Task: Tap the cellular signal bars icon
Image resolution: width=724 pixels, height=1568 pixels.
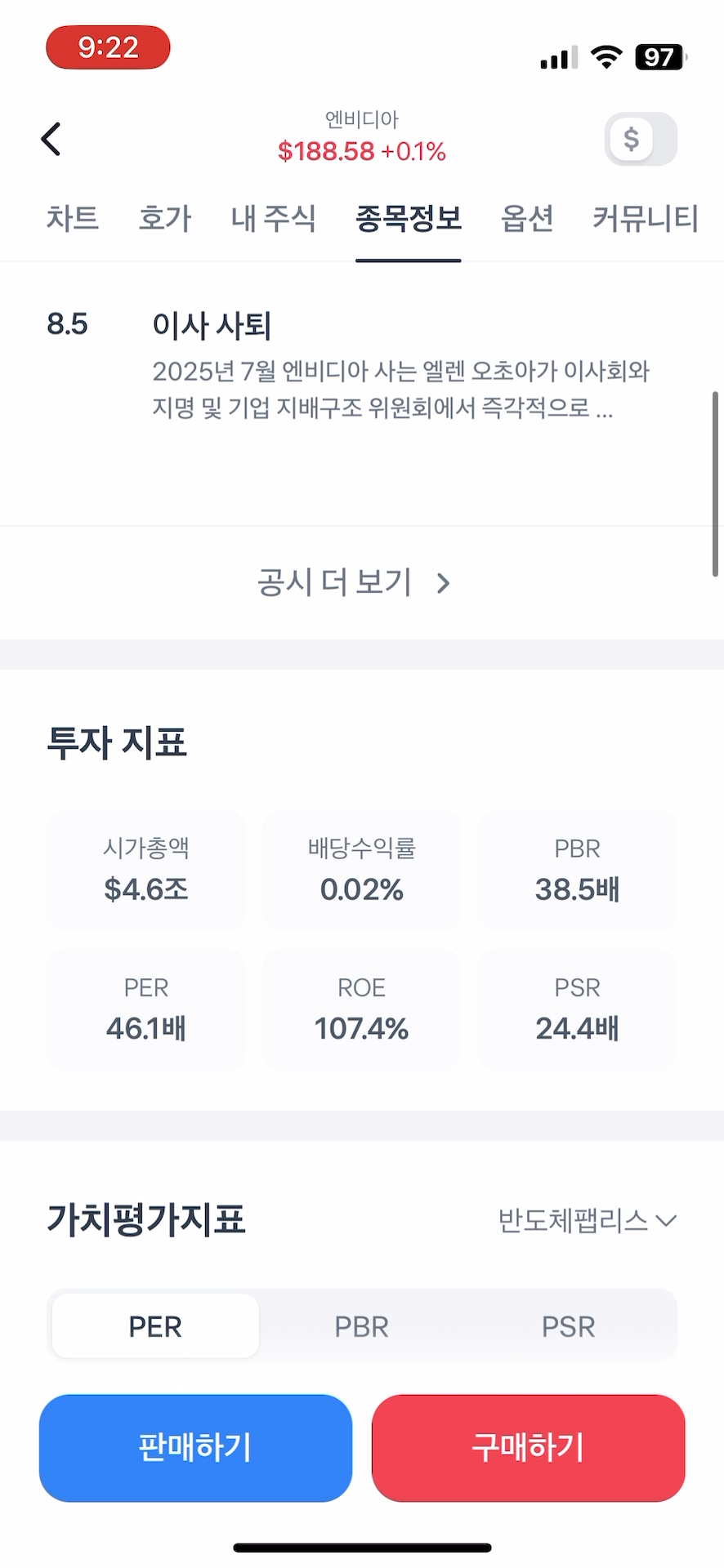Action: 558,58
